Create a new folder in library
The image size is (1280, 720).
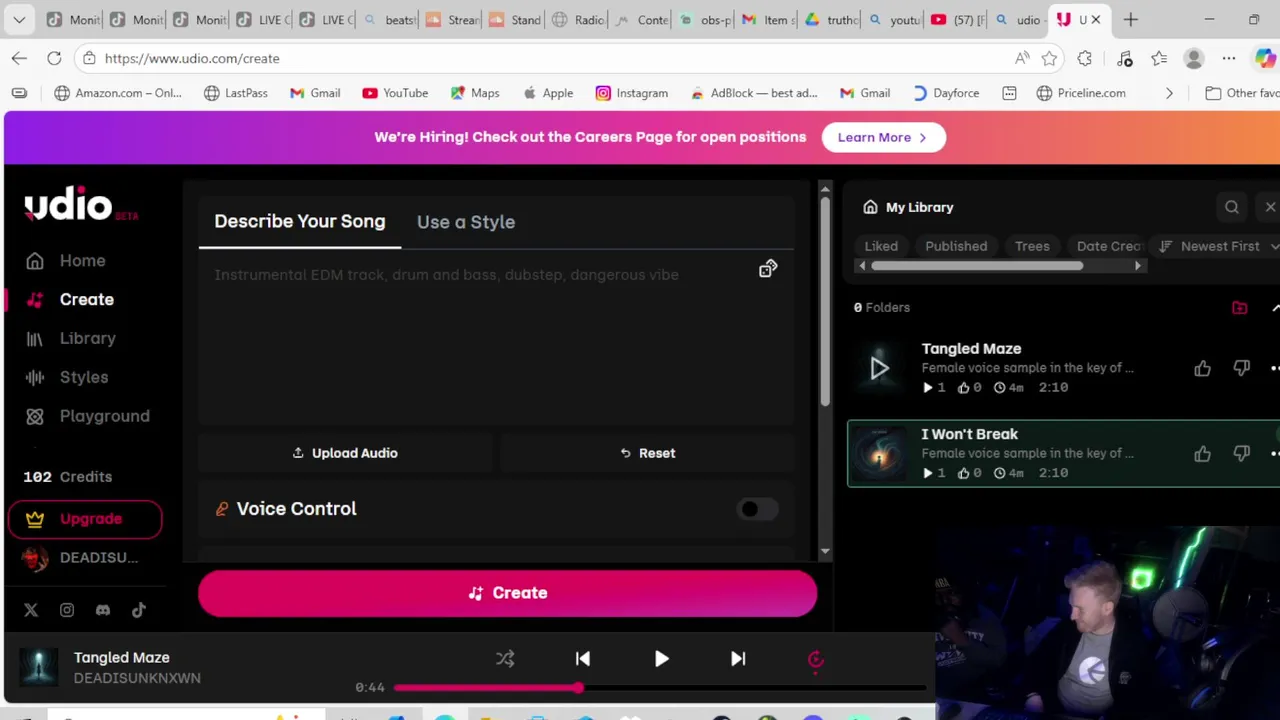[x=1239, y=308]
